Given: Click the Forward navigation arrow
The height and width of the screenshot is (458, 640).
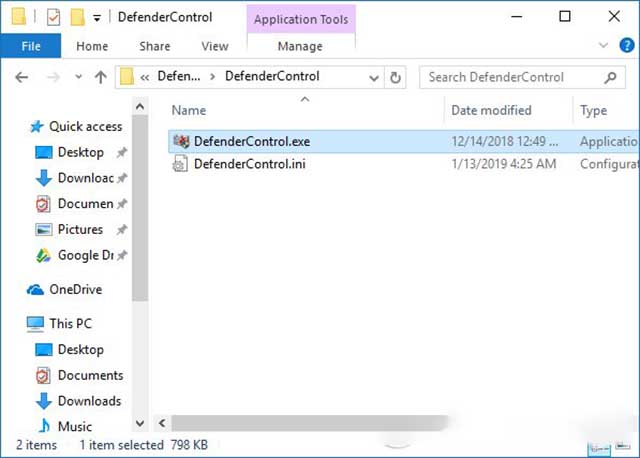Looking at the screenshot, I should coord(53,77).
